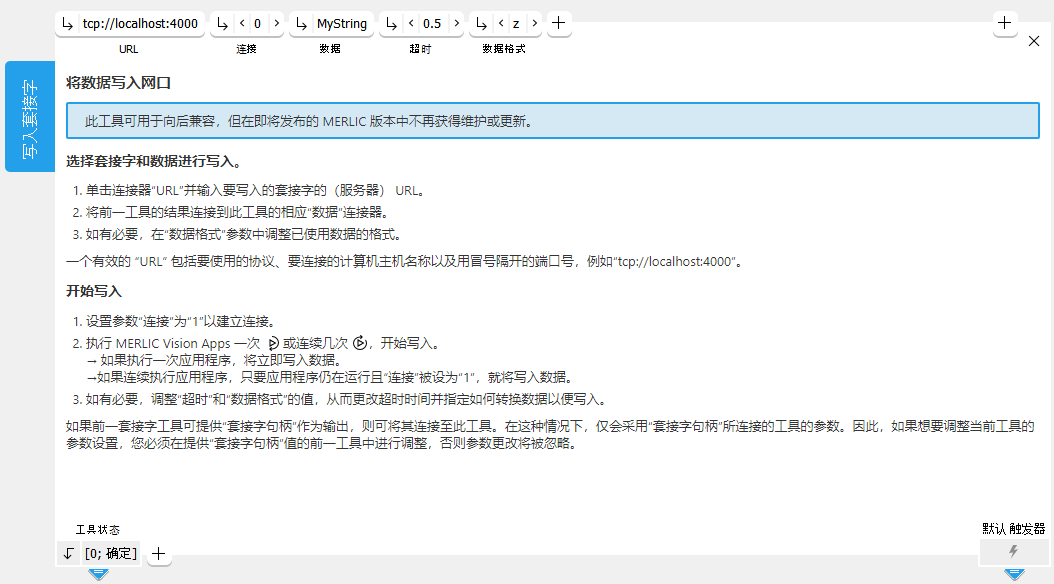Click the 数据 connector arrow icon
1054x584 pixels.
pos(302,24)
